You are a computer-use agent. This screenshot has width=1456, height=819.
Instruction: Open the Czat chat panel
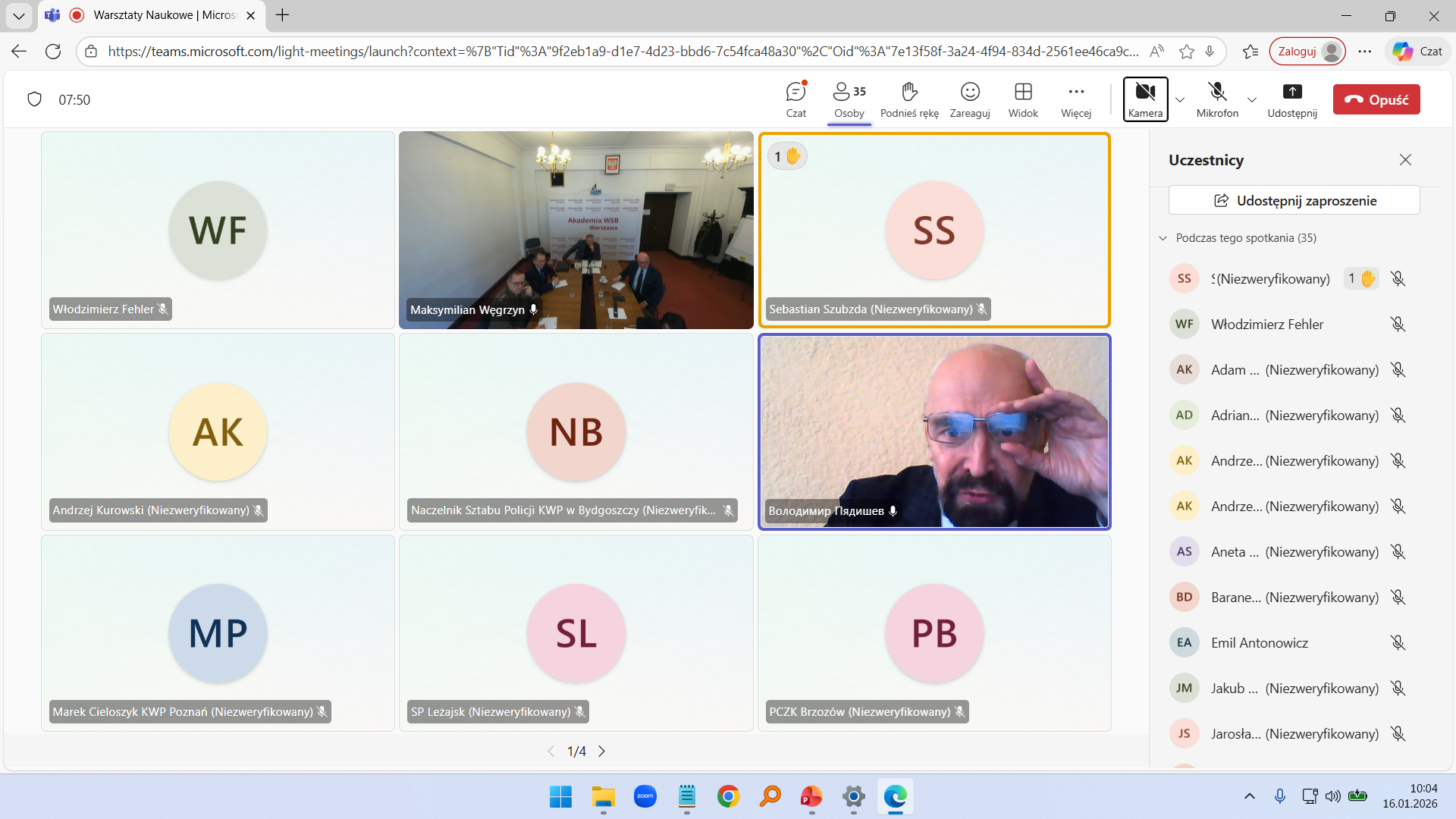point(795,99)
